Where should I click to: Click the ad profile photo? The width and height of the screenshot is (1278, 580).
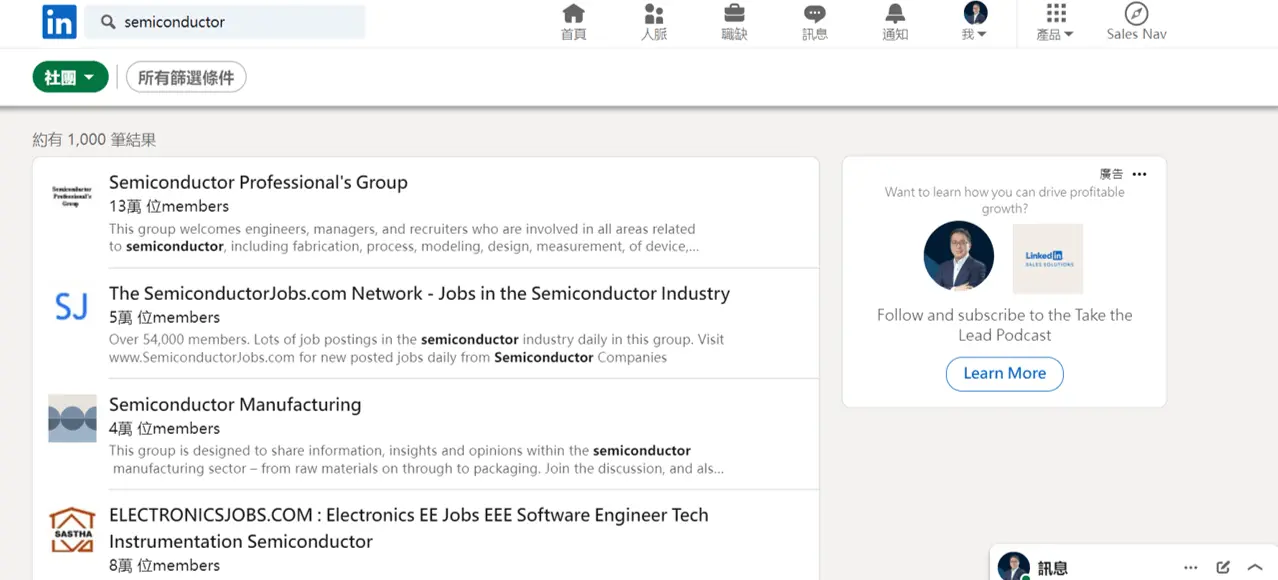click(x=958, y=256)
